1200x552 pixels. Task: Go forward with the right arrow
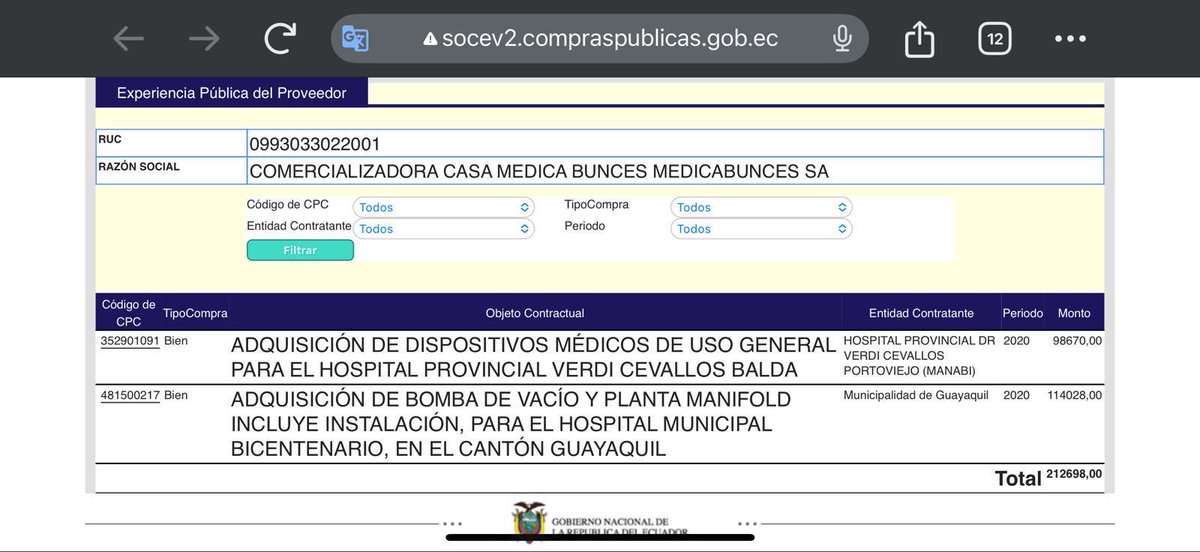click(204, 39)
